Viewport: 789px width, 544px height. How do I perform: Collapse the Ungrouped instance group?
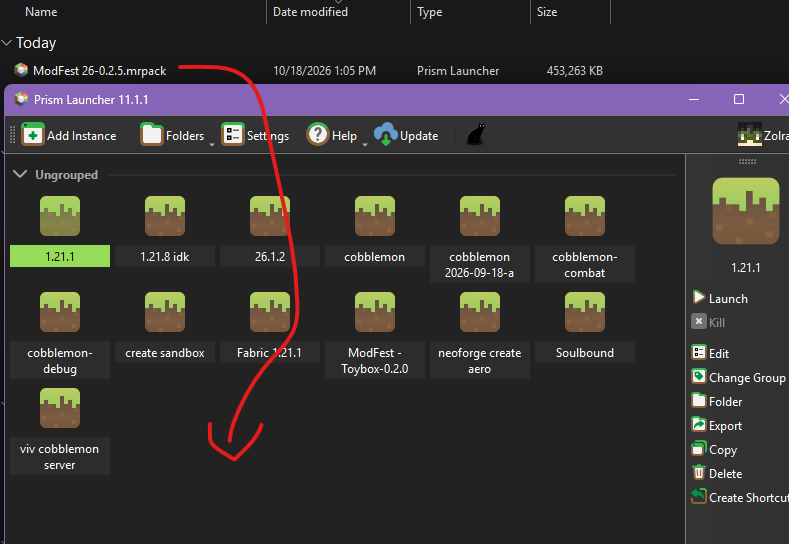20,175
